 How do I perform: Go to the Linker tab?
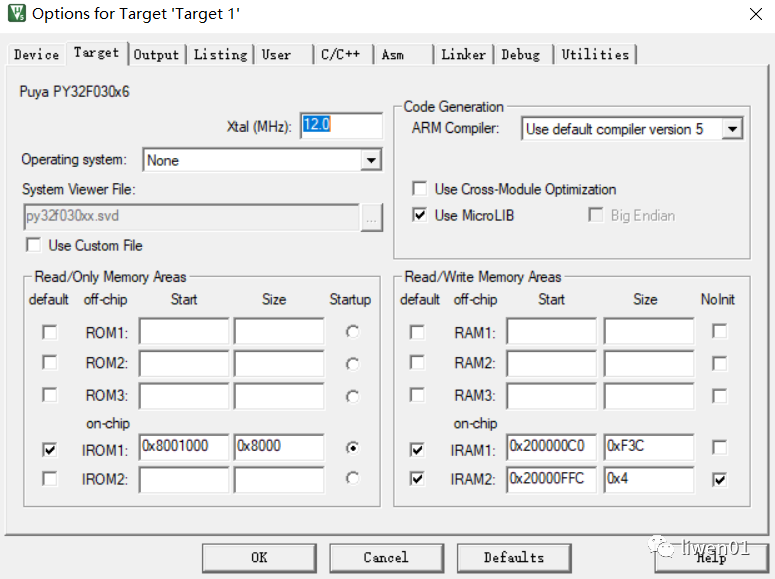pos(464,55)
